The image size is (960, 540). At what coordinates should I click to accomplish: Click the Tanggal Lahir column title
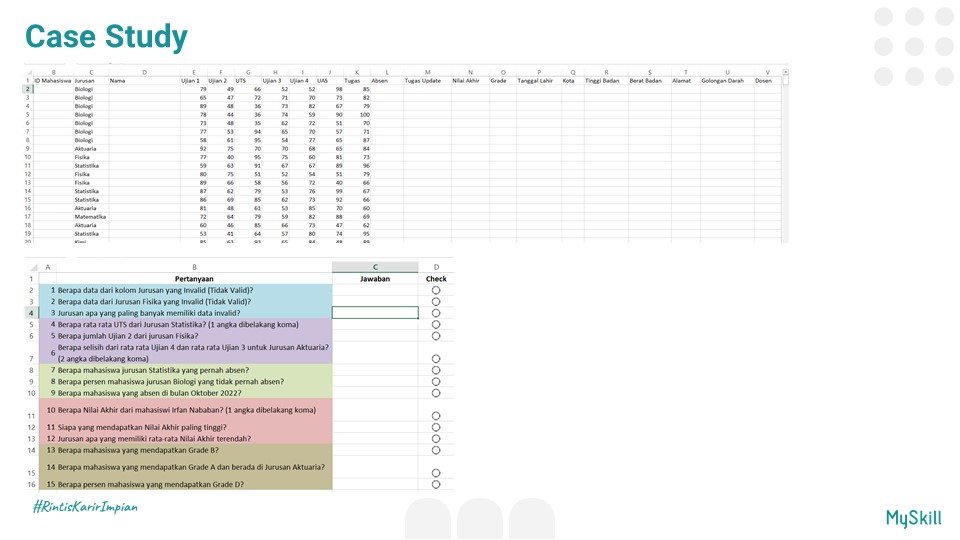(535, 81)
